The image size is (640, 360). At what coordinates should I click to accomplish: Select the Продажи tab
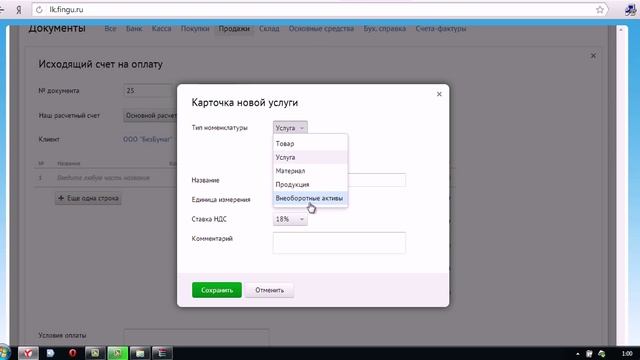point(234,29)
